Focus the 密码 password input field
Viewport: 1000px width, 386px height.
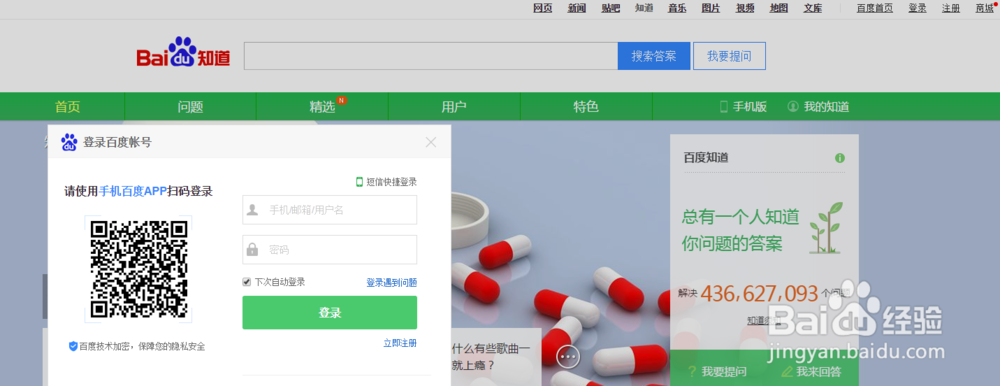pyautogui.click(x=330, y=249)
